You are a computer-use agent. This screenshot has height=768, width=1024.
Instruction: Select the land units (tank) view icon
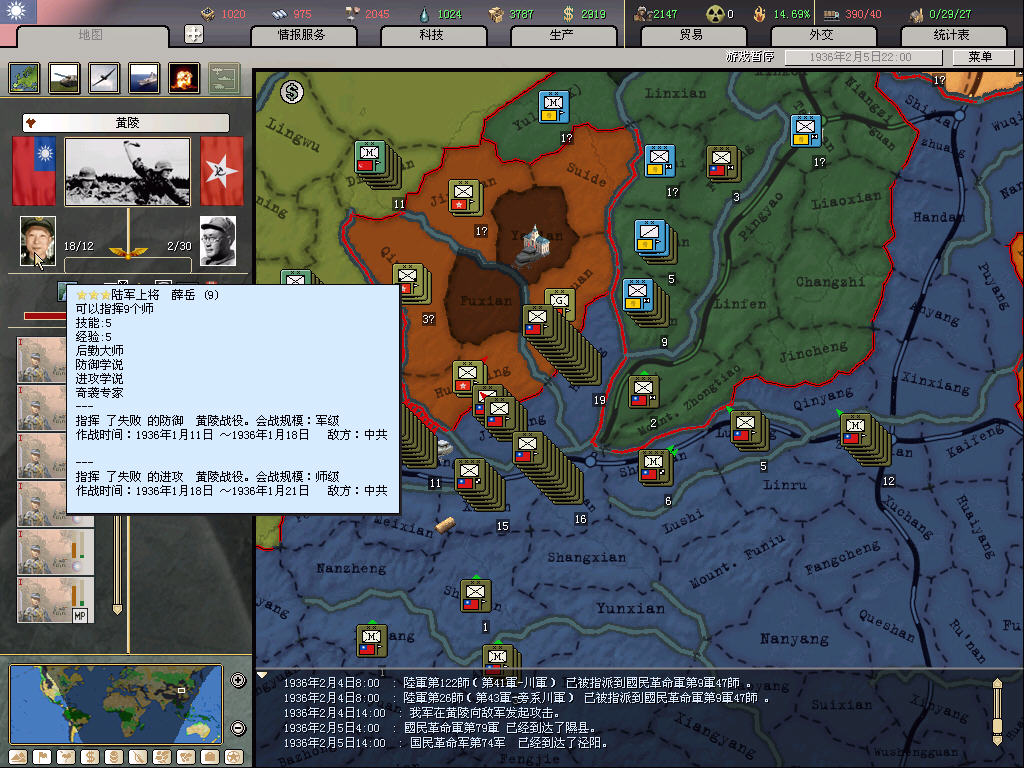click(x=65, y=78)
